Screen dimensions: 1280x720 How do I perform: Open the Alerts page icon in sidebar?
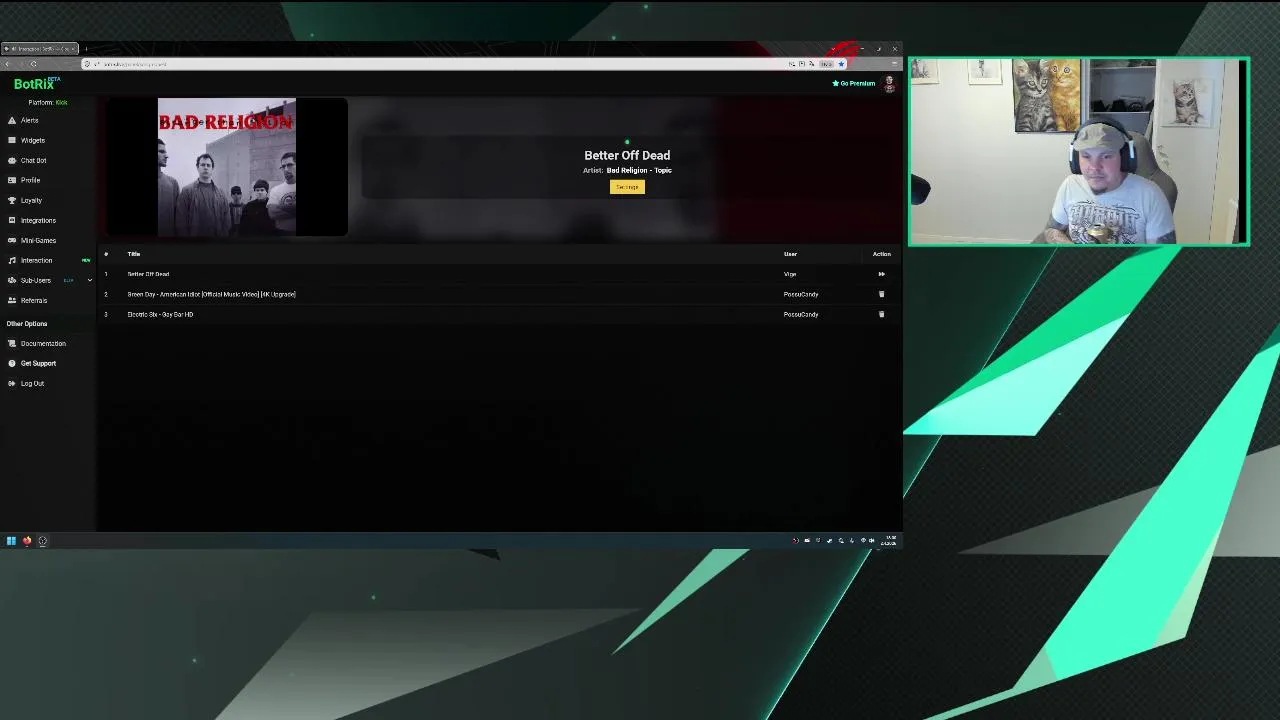tap(12, 120)
